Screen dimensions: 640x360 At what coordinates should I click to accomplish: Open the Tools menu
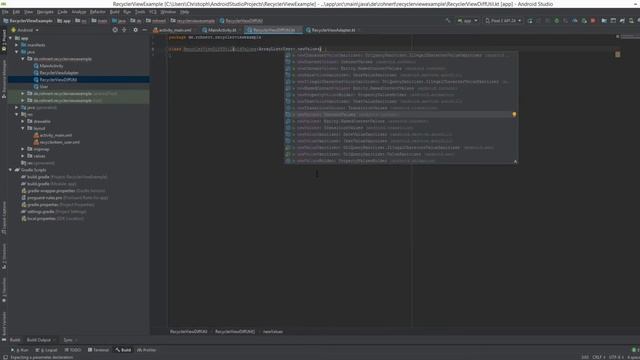pos(140,12)
